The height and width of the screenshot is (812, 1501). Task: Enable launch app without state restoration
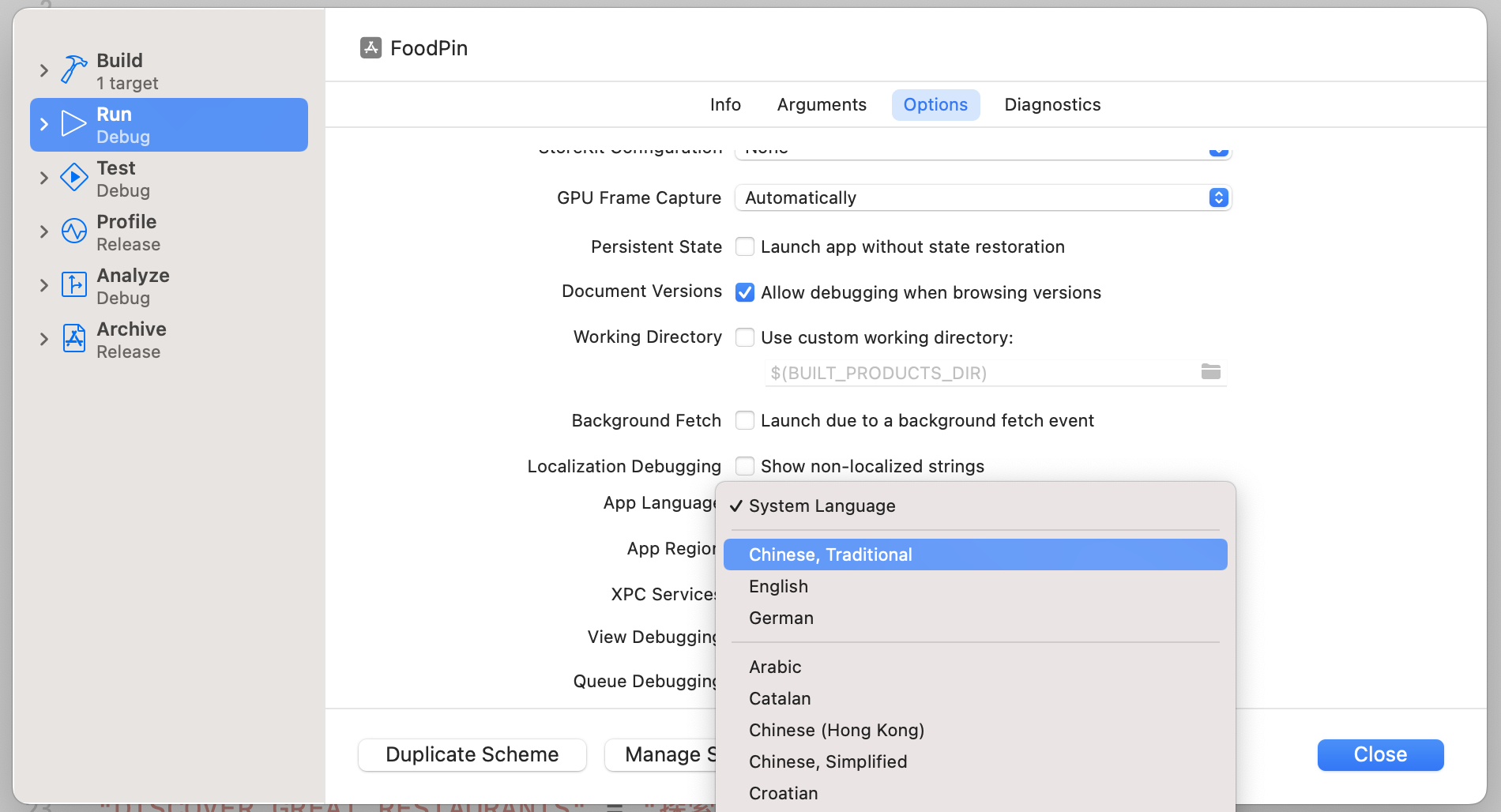tap(745, 246)
